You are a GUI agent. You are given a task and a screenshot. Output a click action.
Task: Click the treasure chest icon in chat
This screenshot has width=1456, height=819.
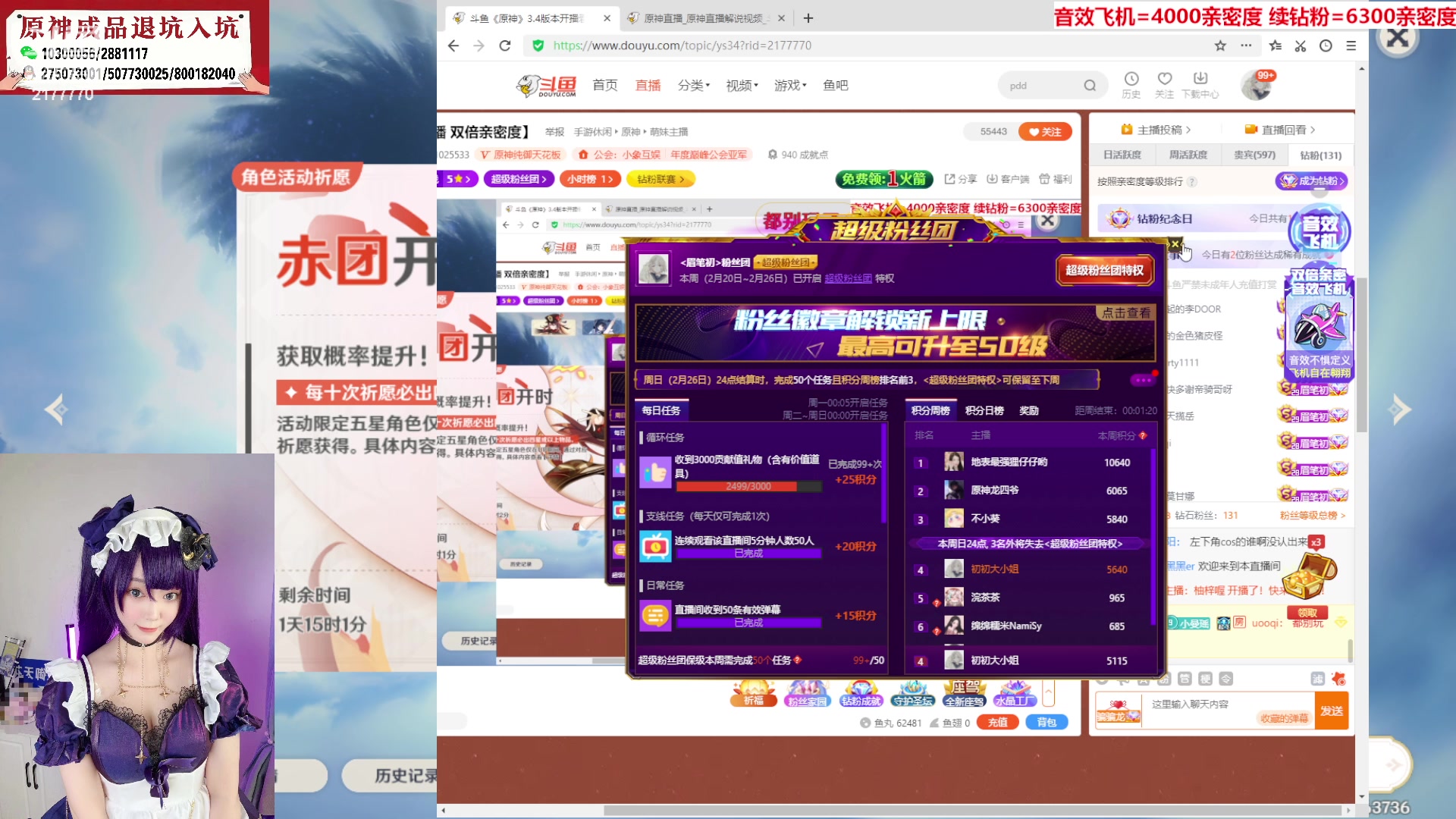(x=1309, y=576)
